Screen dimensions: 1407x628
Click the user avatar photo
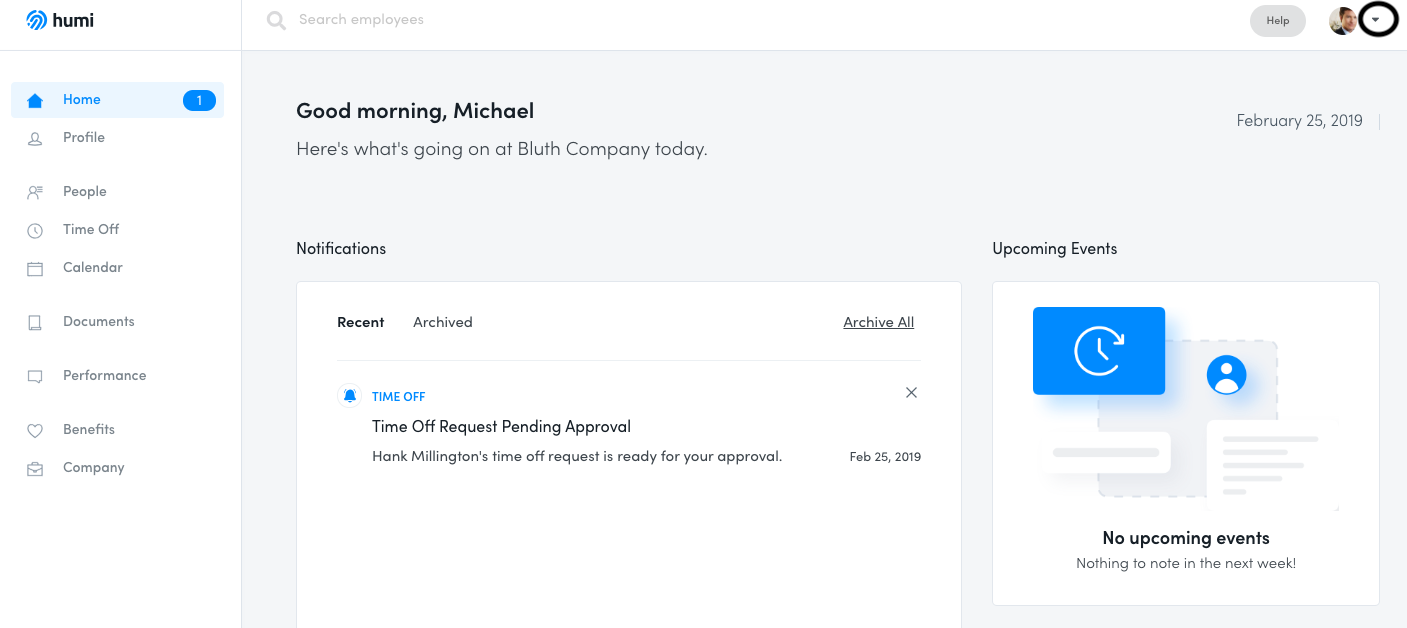pyautogui.click(x=1343, y=20)
